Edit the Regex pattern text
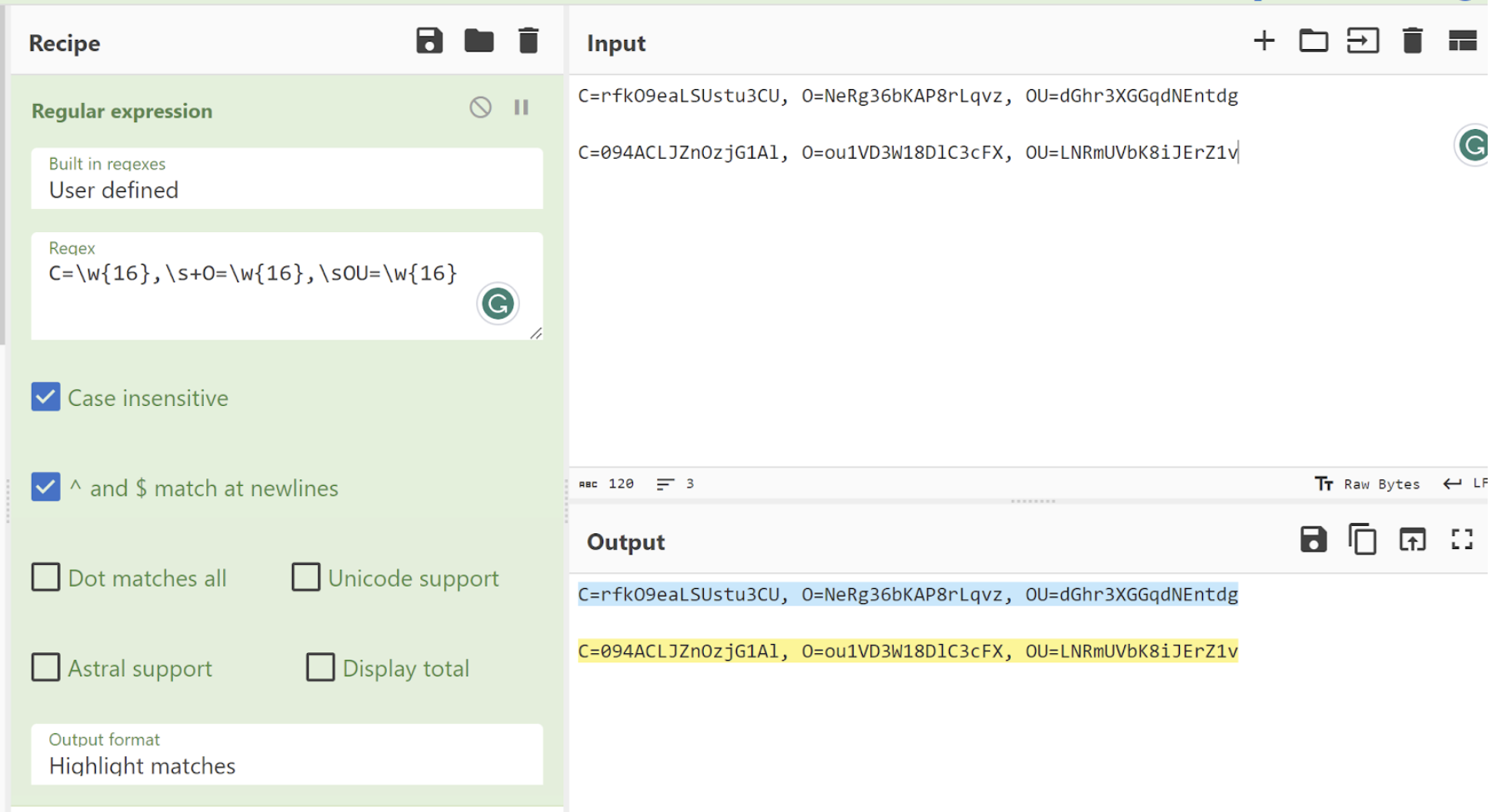This screenshot has width=1496, height=812. [x=250, y=273]
